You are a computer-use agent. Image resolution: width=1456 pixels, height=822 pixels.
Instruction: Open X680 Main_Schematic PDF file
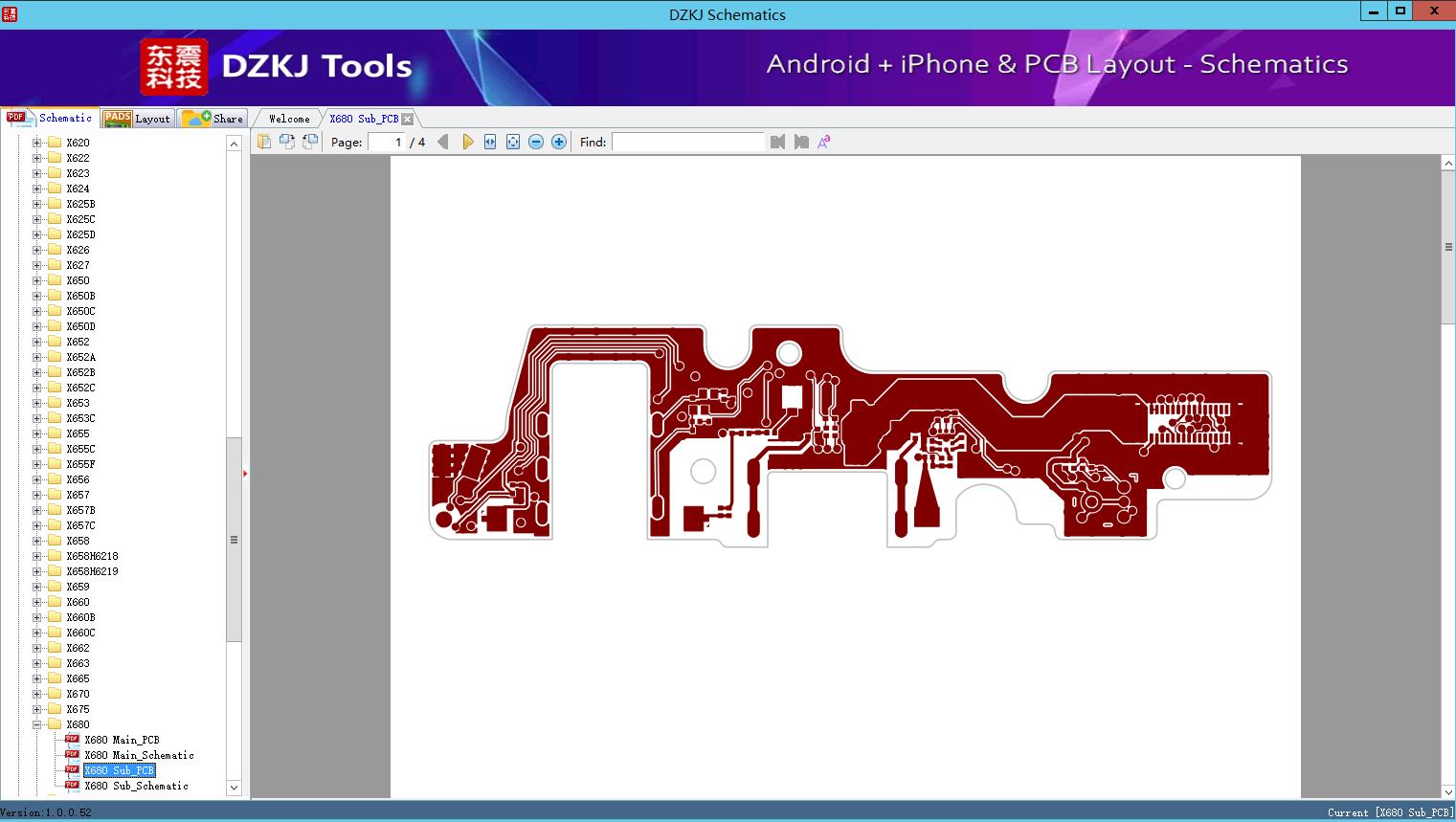point(139,755)
